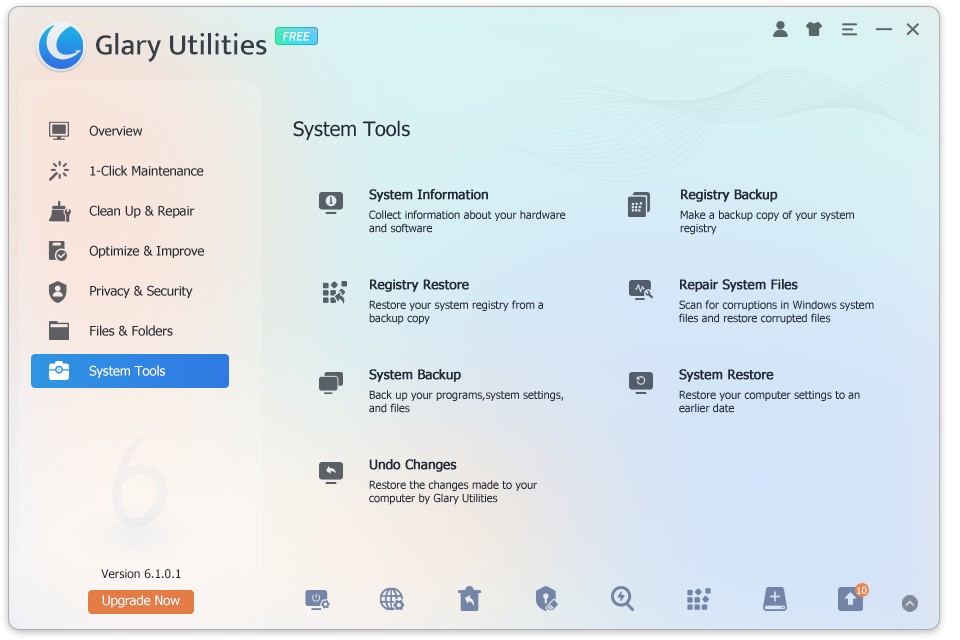960x640 pixels.
Task: Launch the System Information tool
Action: [428, 195]
